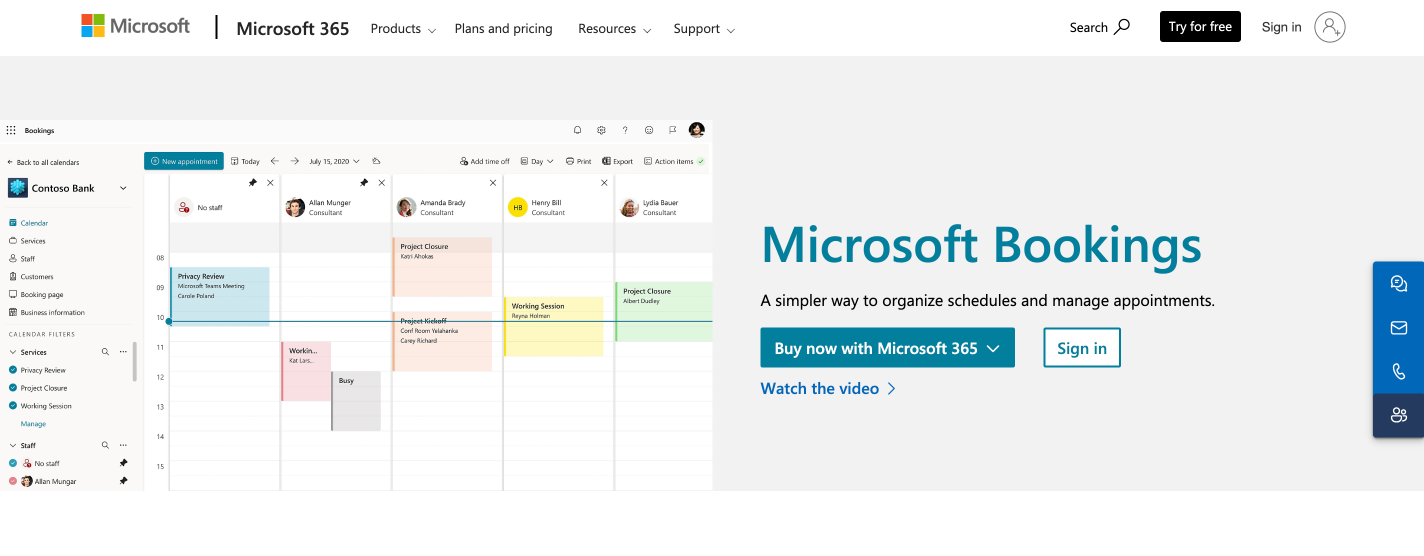Click the Print toolbar item
1424x556 pixels.
pyautogui.click(x=578, y=161)
